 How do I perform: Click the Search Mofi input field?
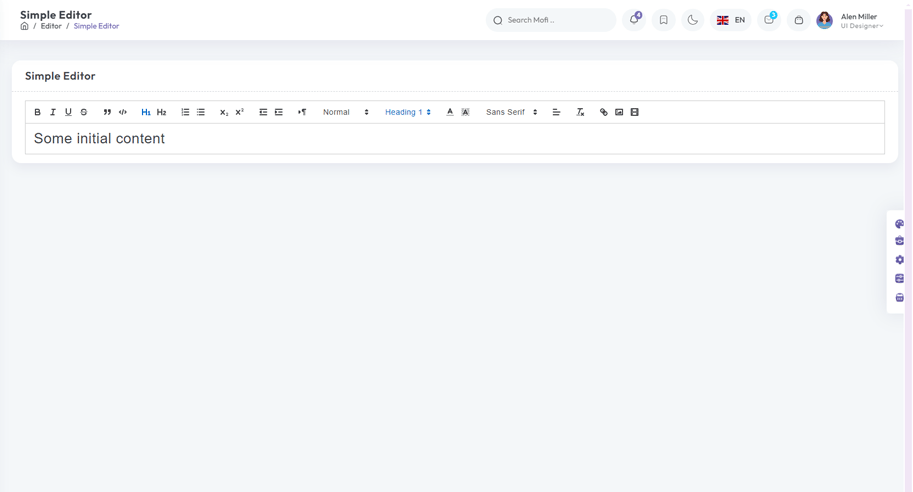pos(556,20)
